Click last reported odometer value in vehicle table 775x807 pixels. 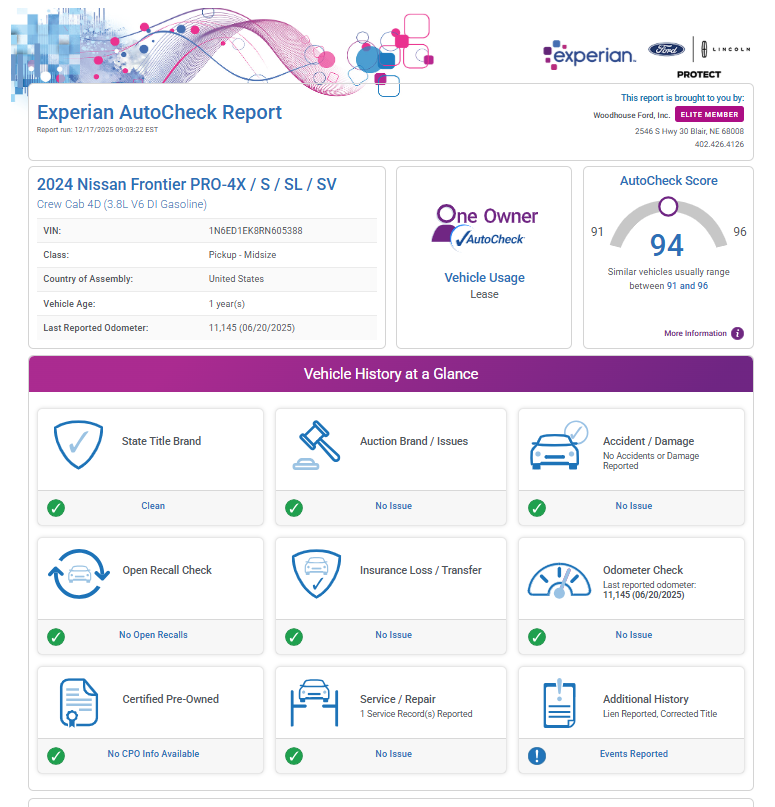click(x=252, y=328)
